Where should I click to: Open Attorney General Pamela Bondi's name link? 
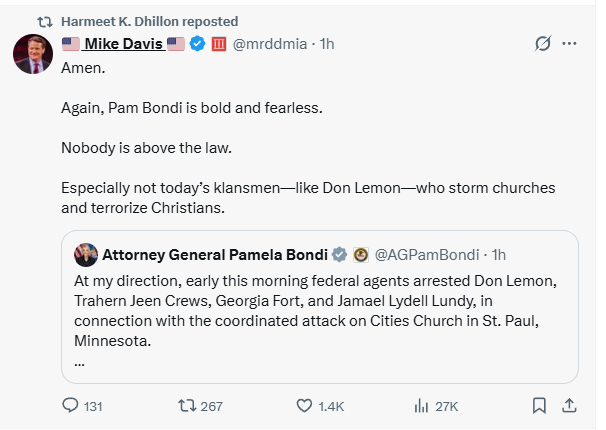(x=214, y=254)
